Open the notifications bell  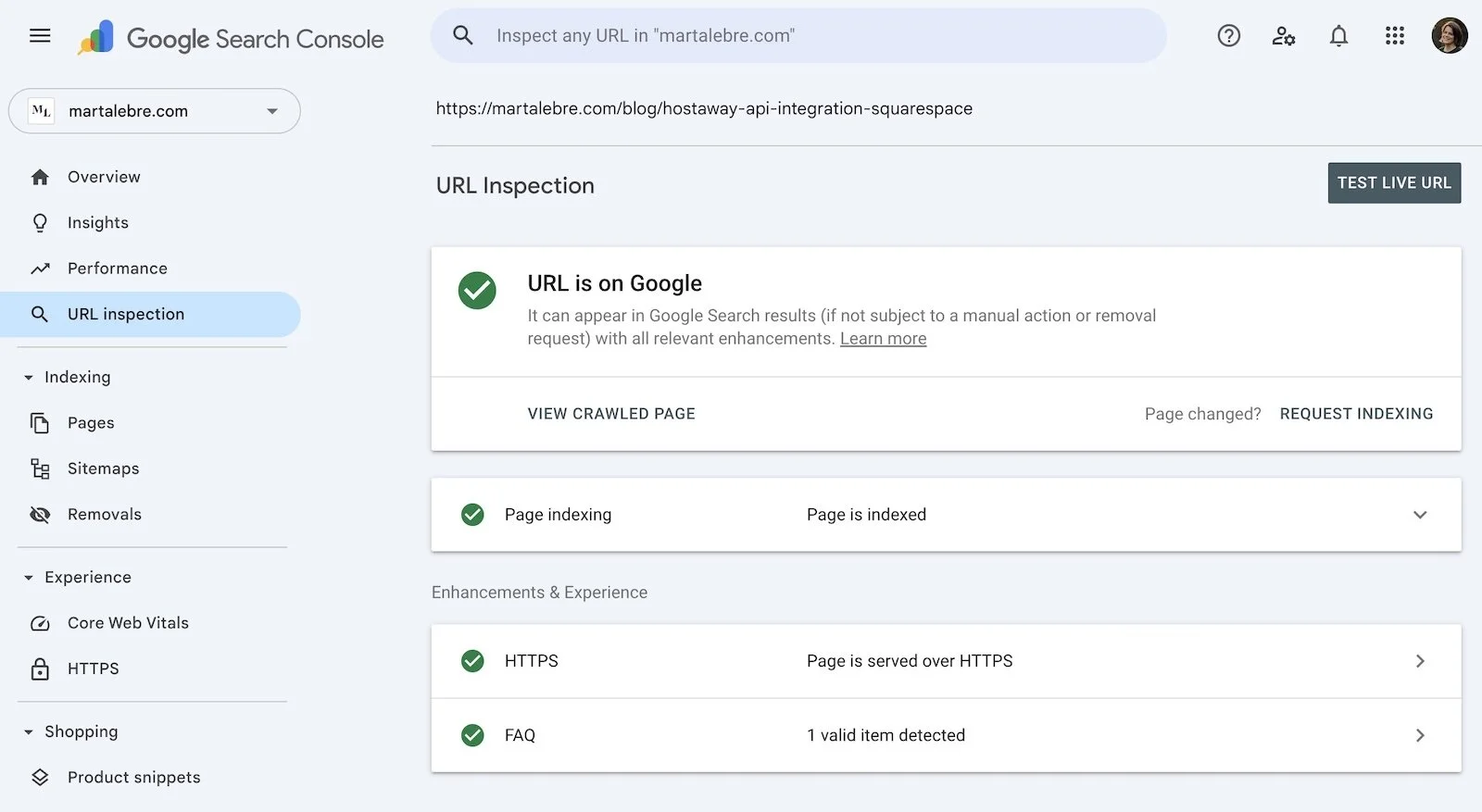pyautogui.click(x=1338, y=35)
